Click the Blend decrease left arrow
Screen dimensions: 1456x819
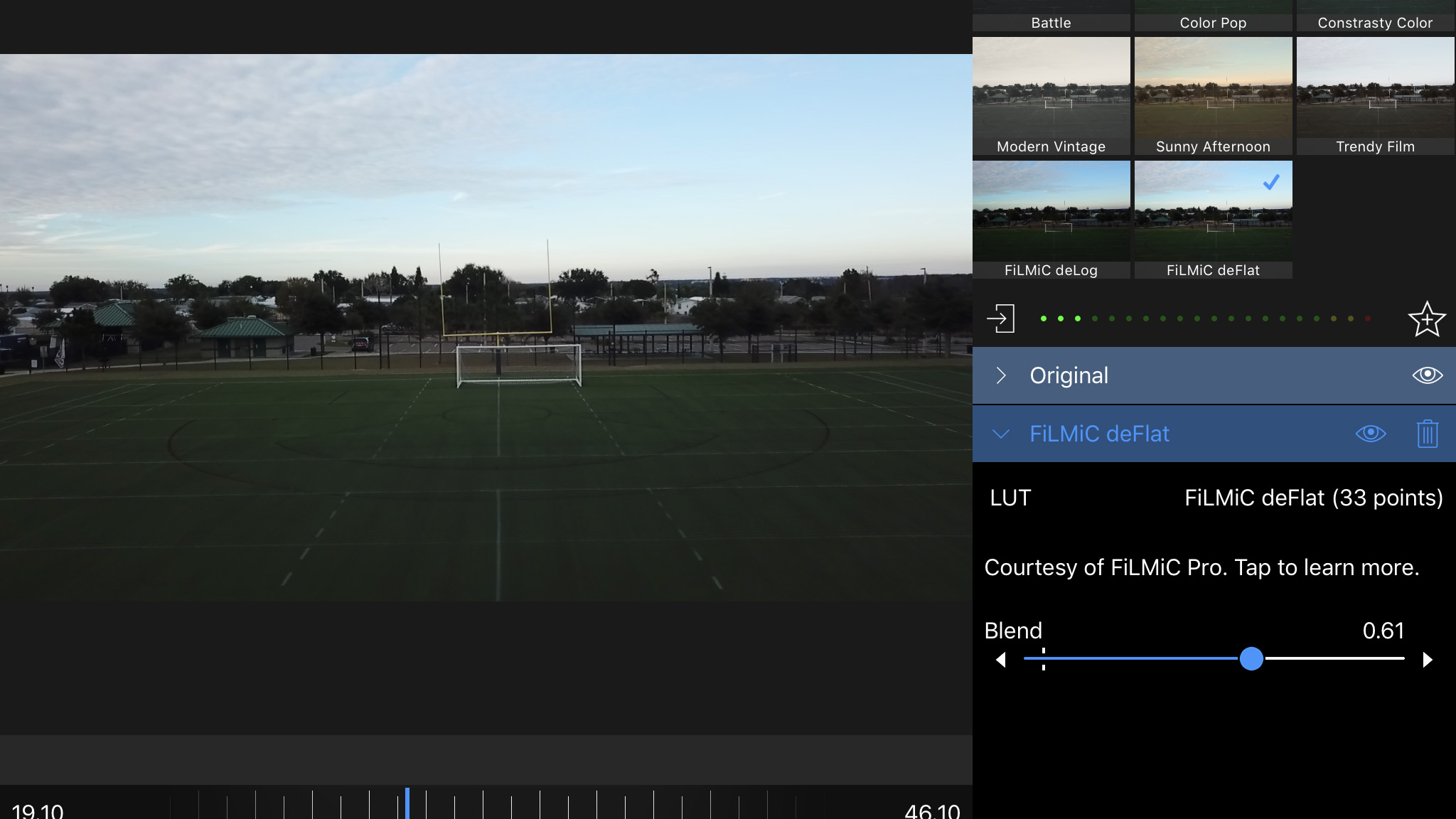[1001, 660]
